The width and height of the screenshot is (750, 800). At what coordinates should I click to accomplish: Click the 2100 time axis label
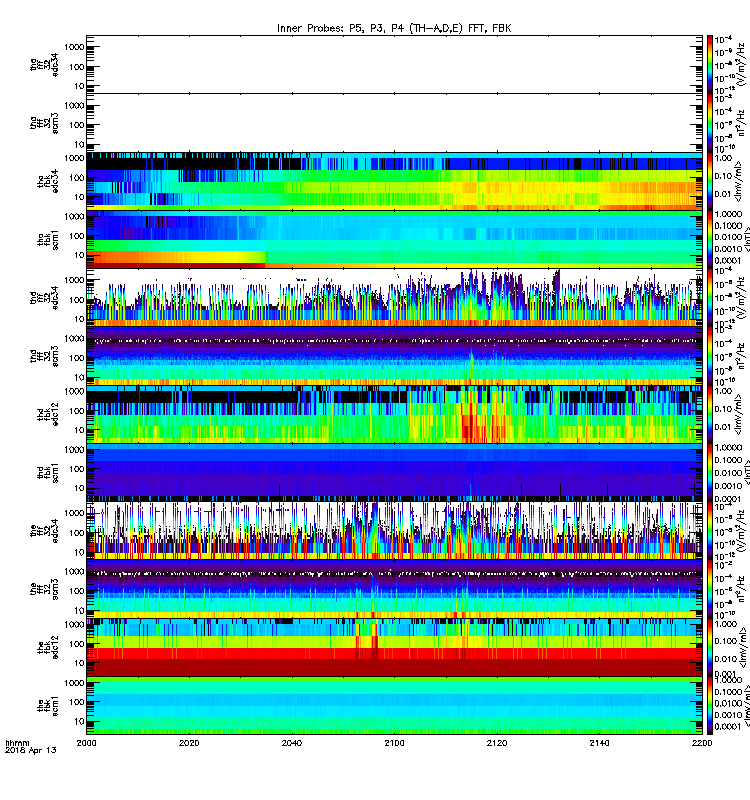[394, 743]
